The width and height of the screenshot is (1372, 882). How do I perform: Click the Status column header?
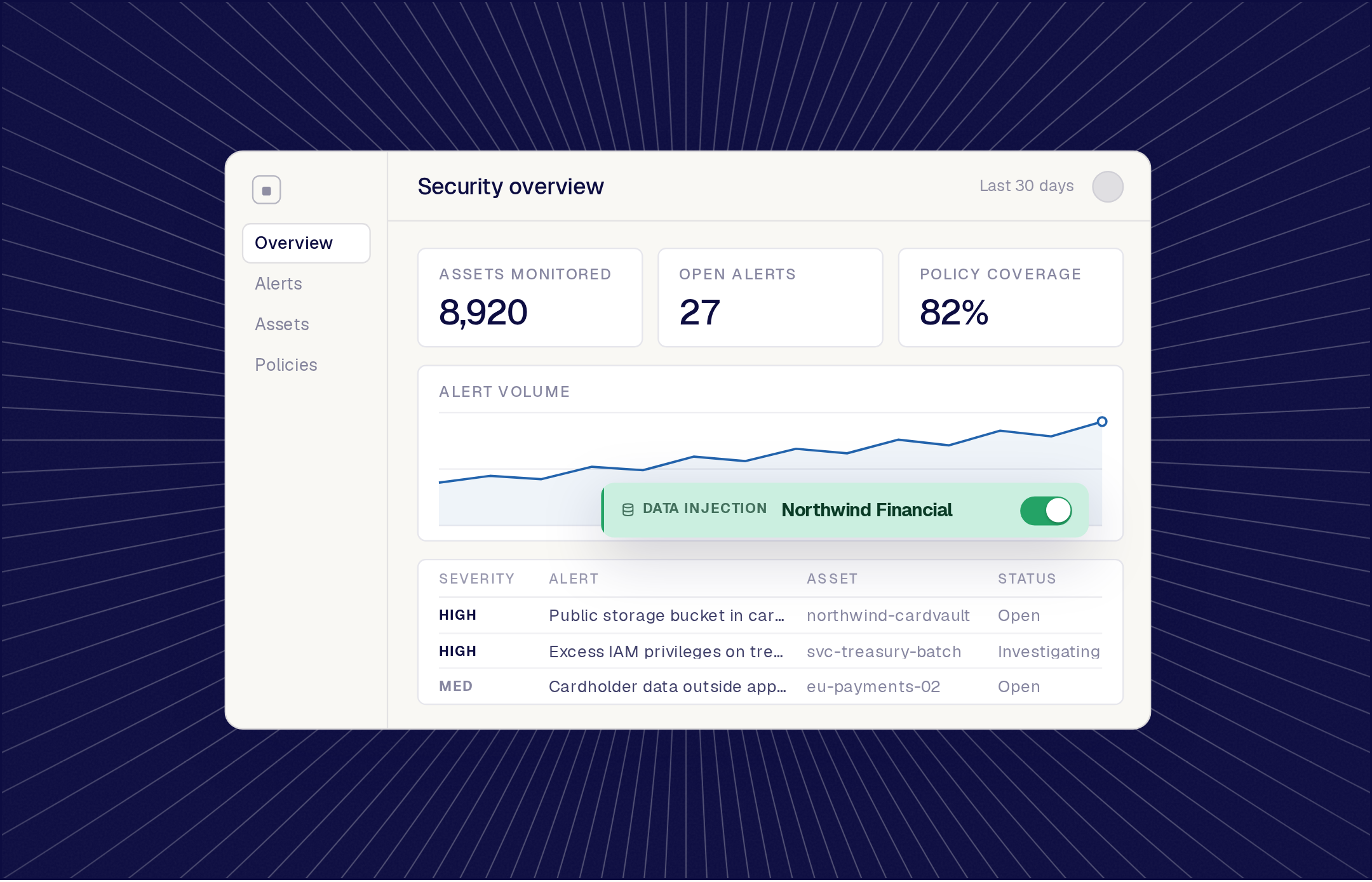(1026, 579)
